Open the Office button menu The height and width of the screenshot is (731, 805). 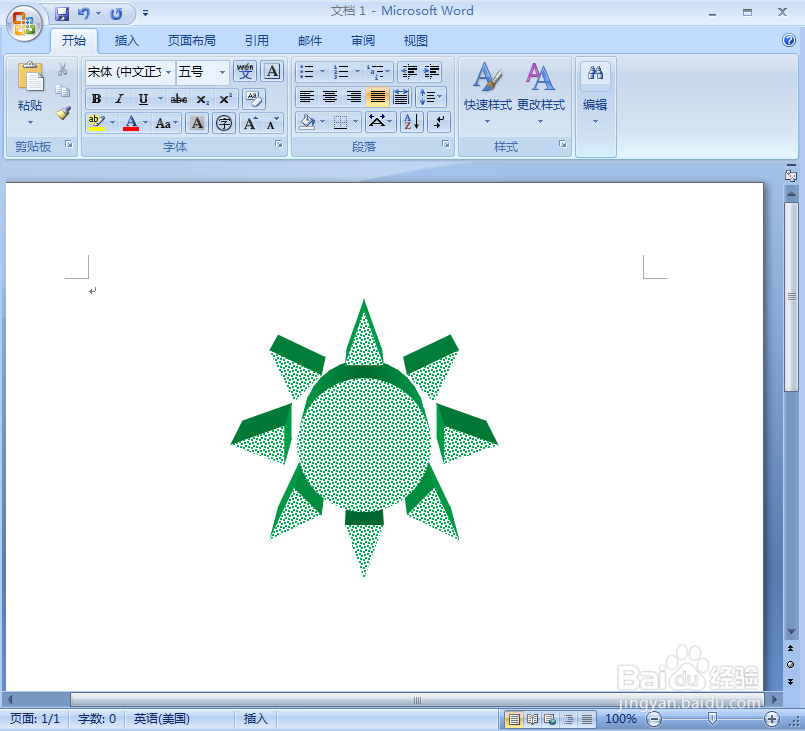coord(24,23)
